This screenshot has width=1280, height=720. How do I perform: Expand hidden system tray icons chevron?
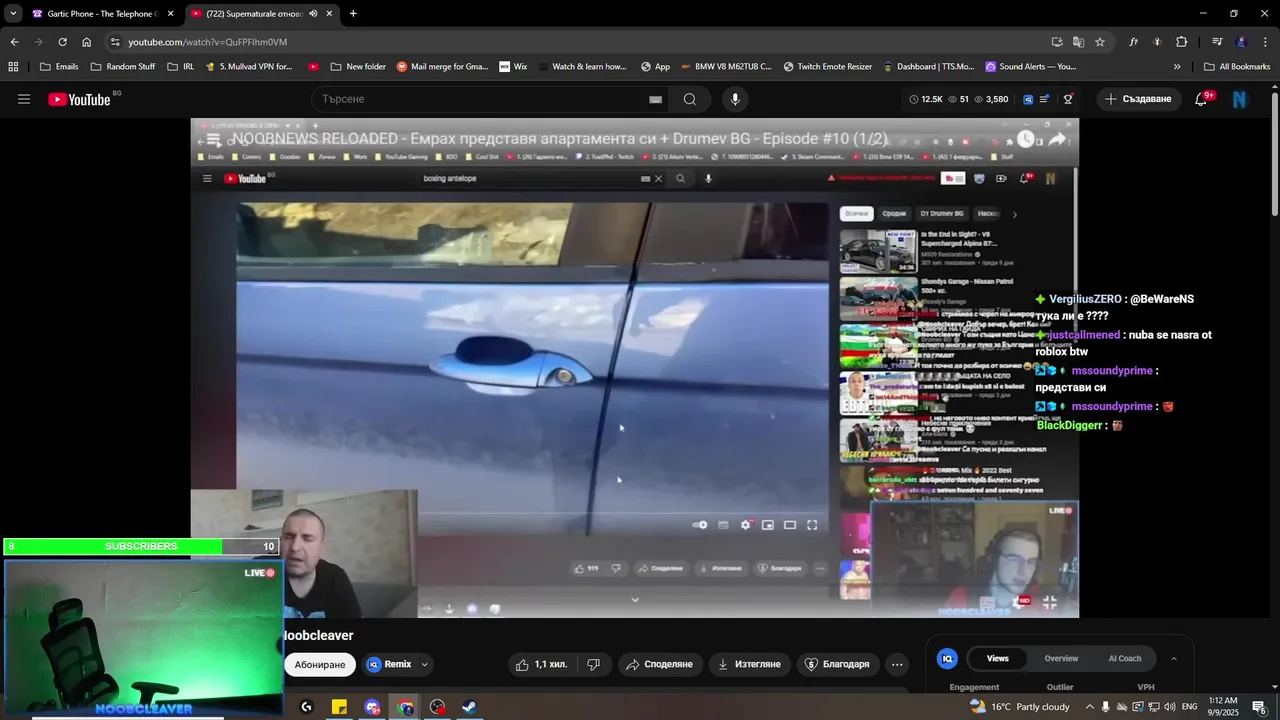[x=1089, y=707]
